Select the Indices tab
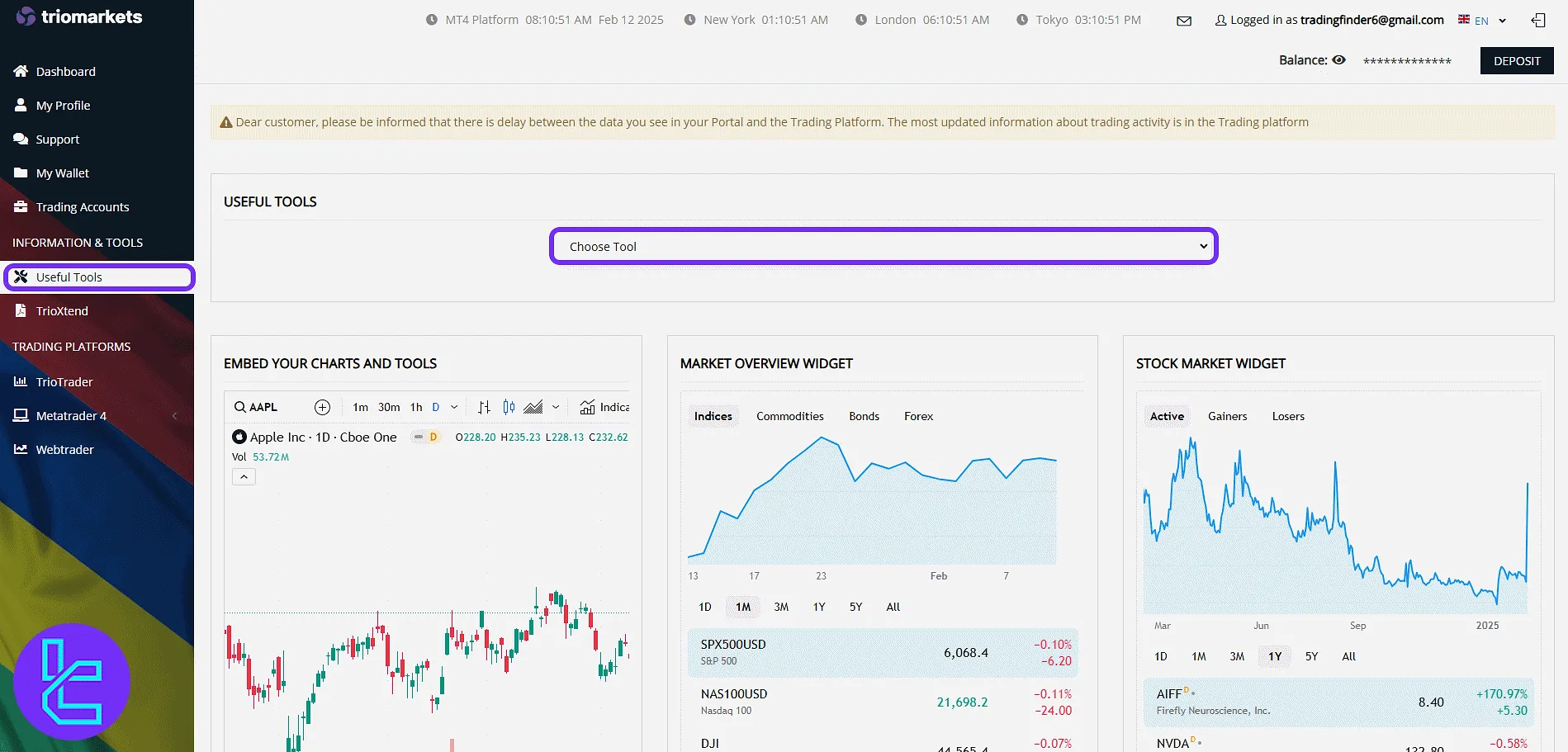Screen dimensions: 1568x752 (x=713, y=416)
